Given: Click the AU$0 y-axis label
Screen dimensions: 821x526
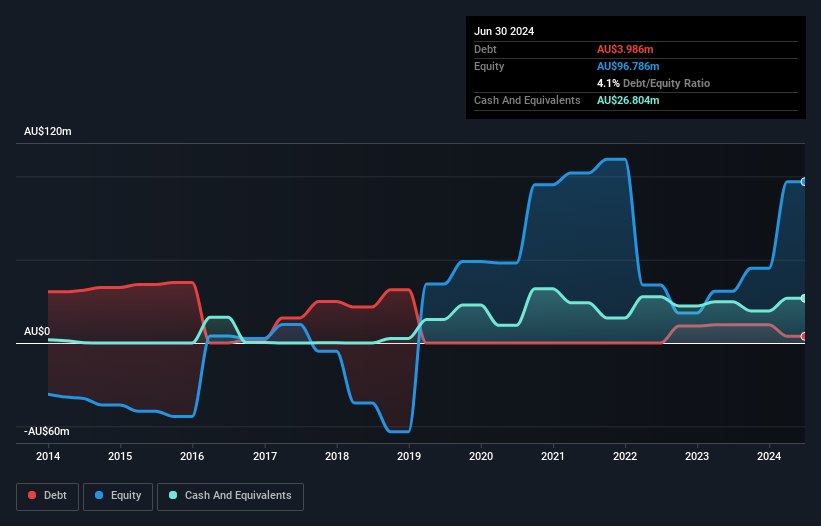Looking at the screenshot, I should [37, 331].
